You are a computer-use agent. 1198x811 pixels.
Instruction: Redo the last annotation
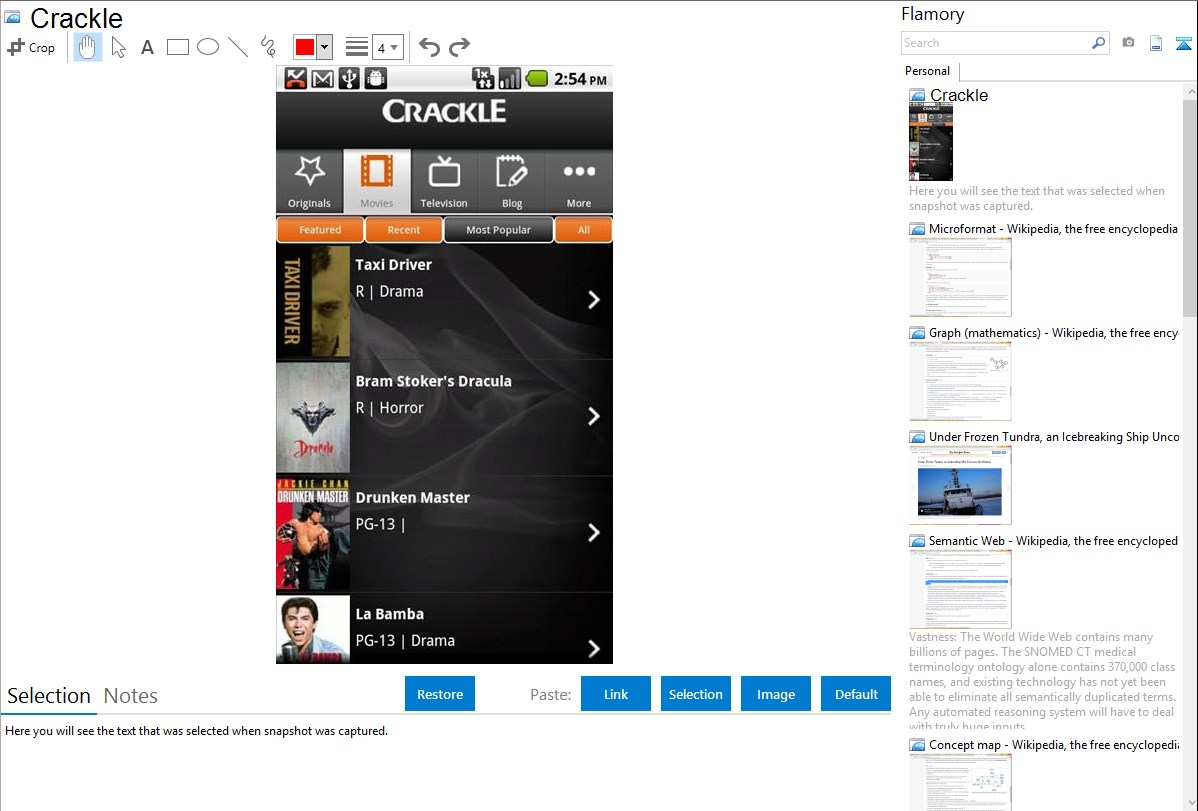459,47
